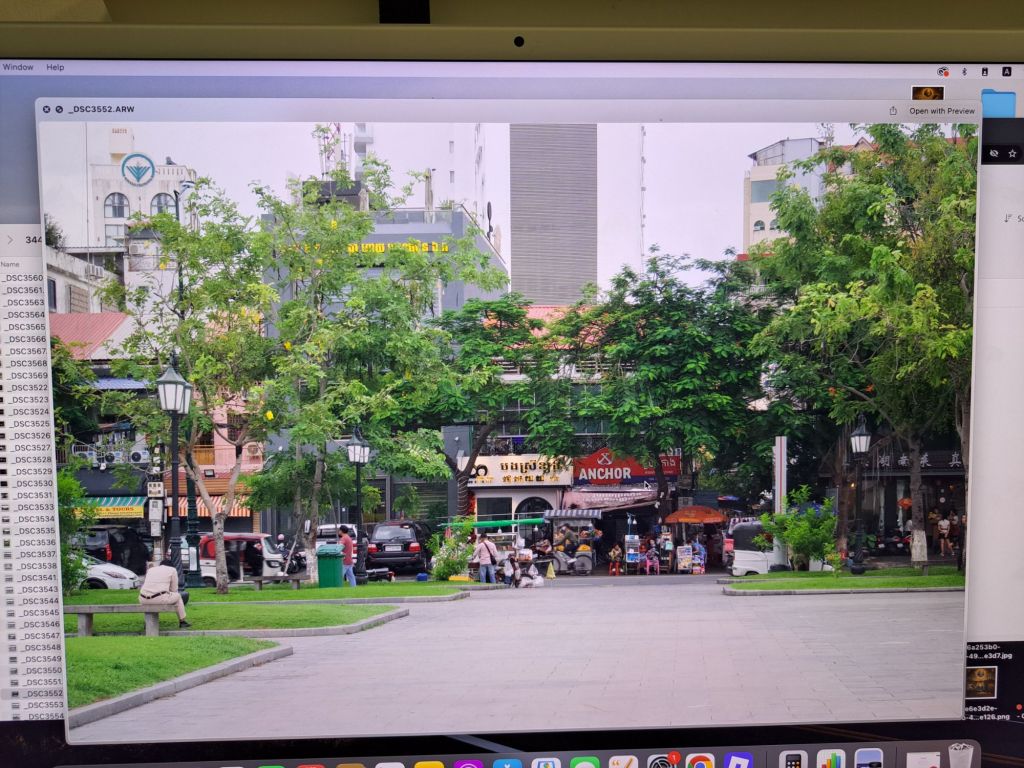Open the blue folder on the desktop

coord(997,103)
